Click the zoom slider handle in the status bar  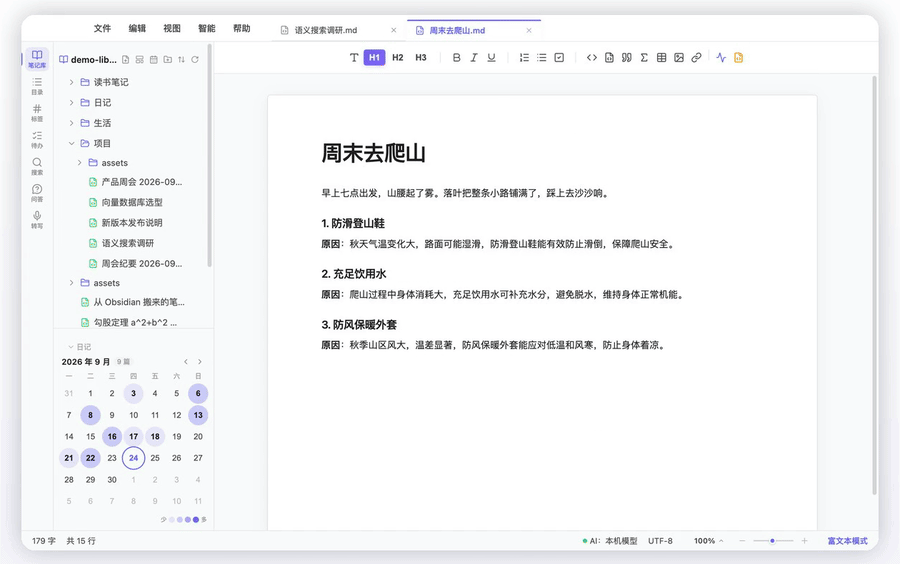(x=773, y=541)
